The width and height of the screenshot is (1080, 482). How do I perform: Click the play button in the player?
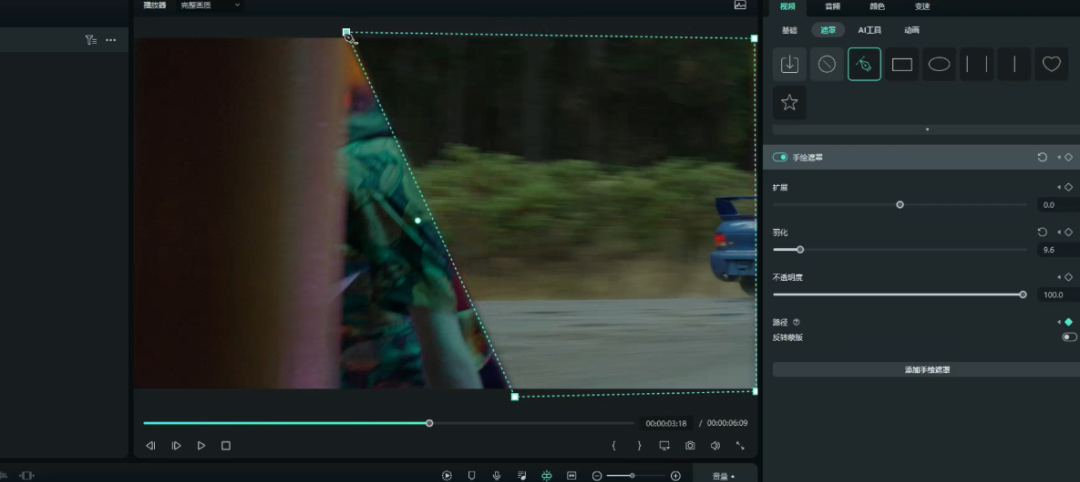click(x=201, y=446)
